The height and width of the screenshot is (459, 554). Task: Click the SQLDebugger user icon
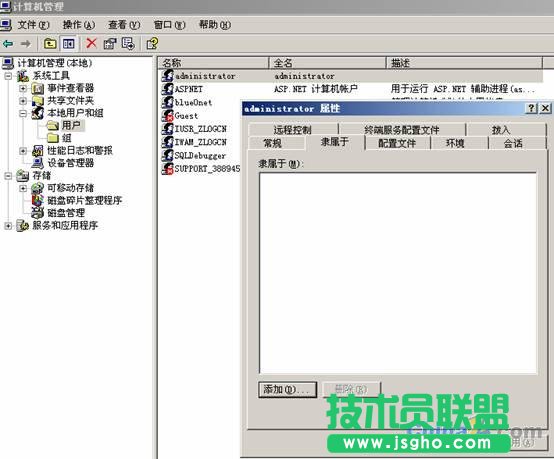point(167,155)
